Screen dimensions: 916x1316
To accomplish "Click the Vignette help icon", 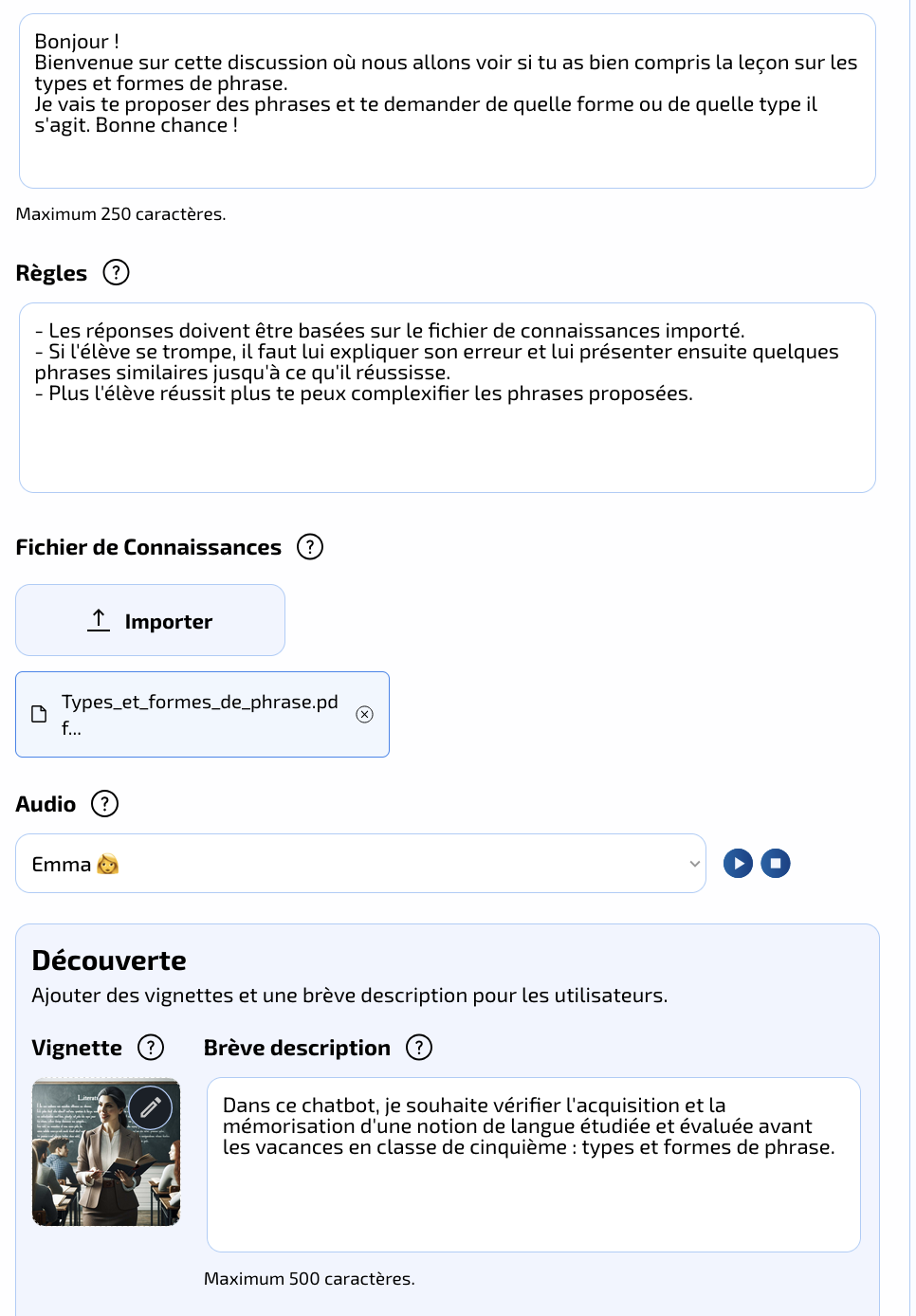I will pyautogui.click(x=151, y=1048).
